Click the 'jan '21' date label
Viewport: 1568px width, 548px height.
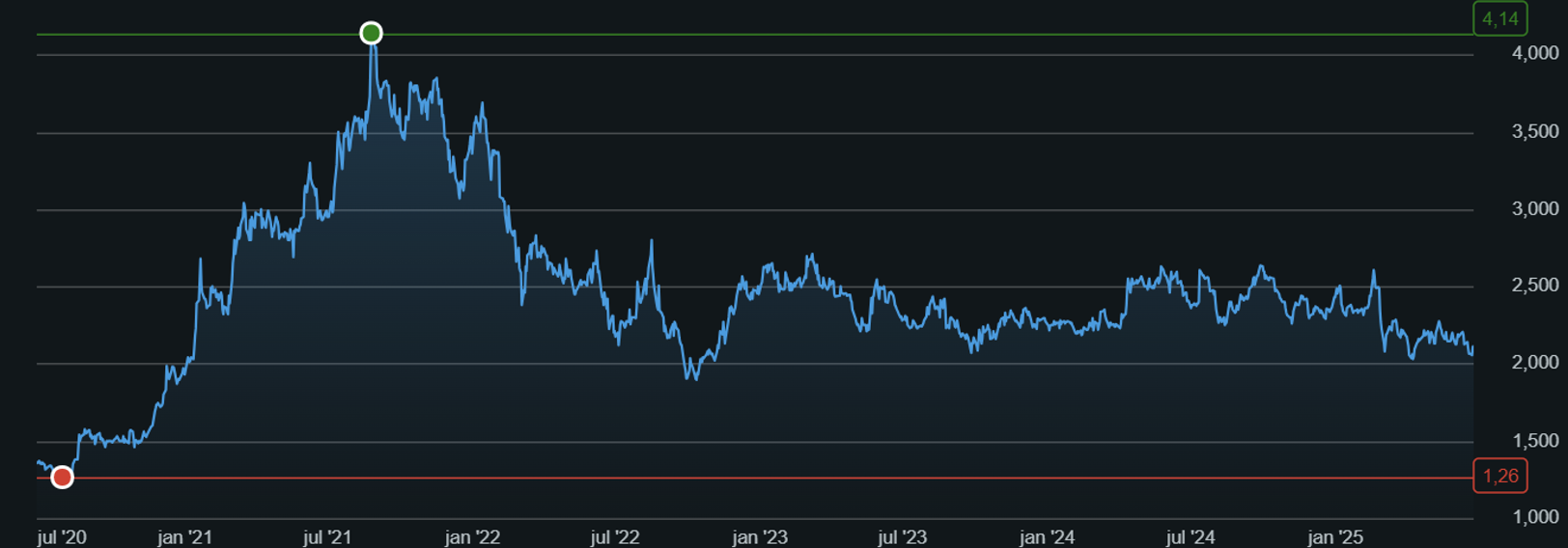[184, 536]
